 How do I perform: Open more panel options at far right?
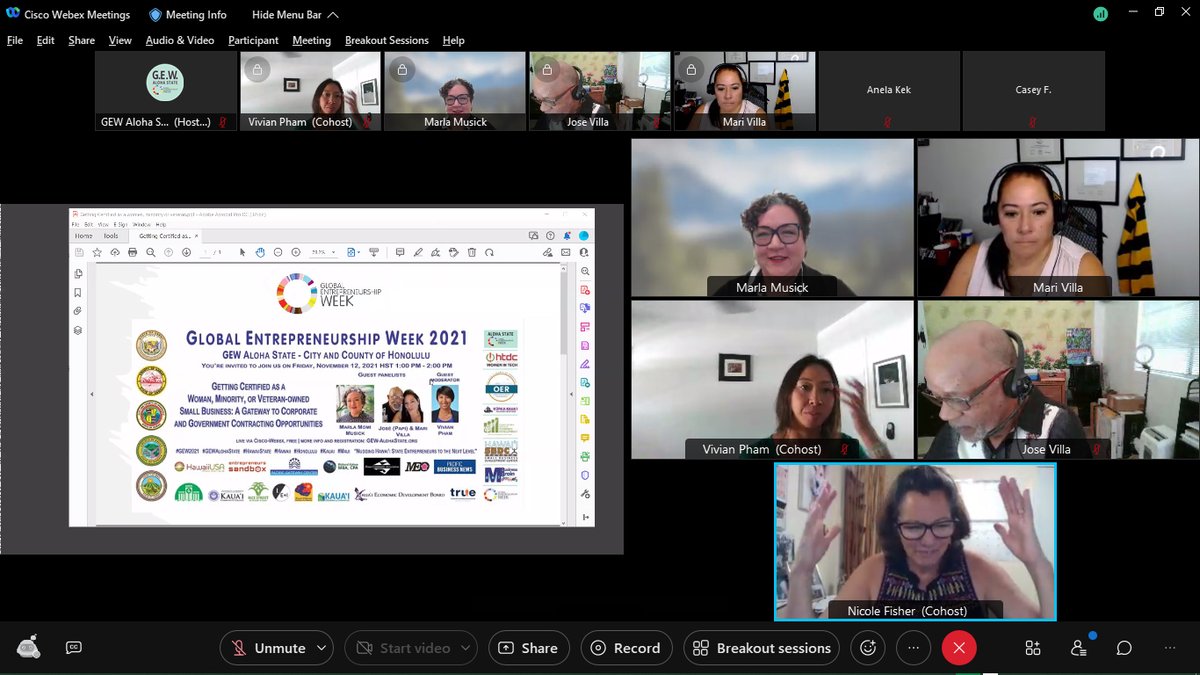point(1170,648)
